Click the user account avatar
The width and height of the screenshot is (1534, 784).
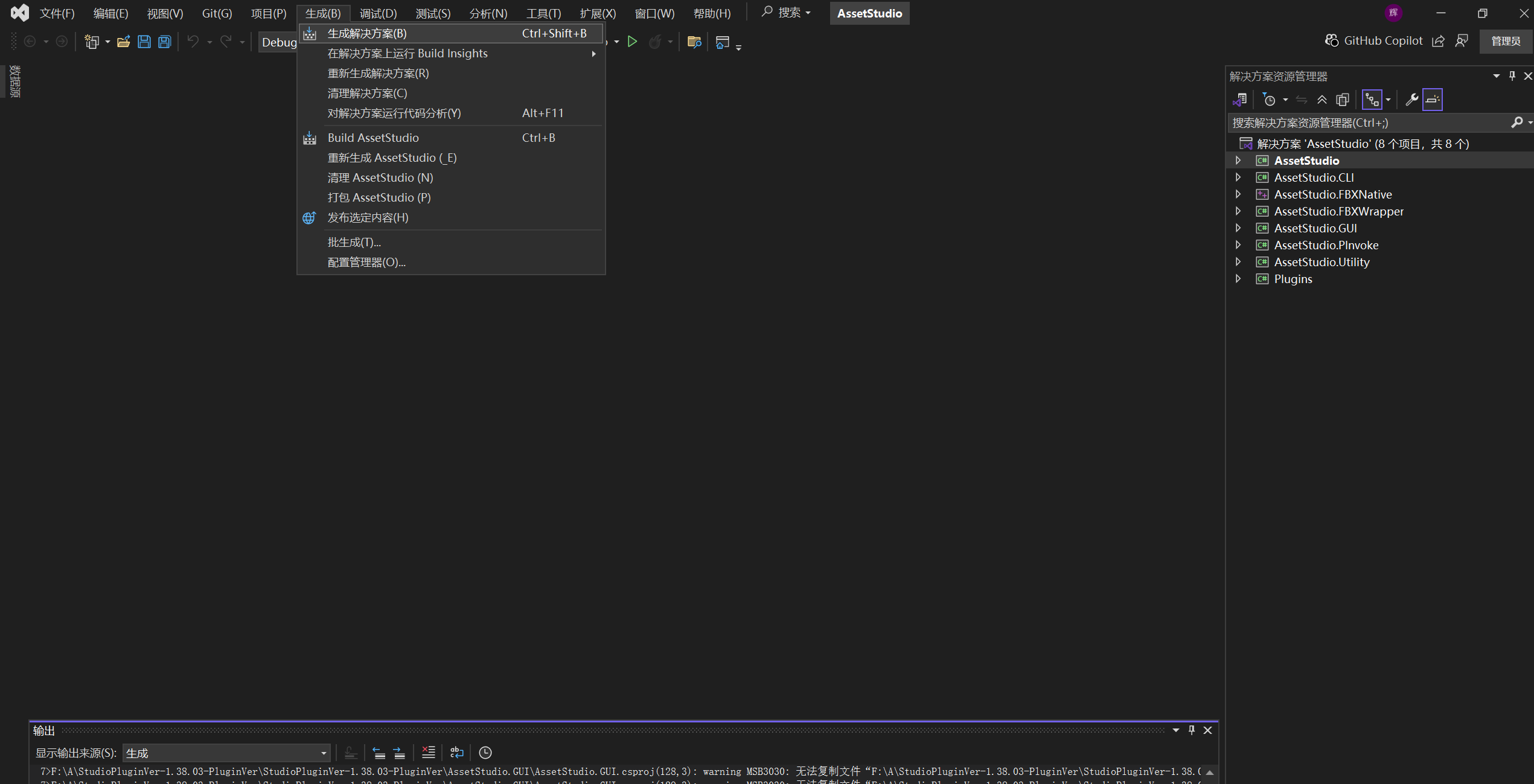(x=1393, y=13)
